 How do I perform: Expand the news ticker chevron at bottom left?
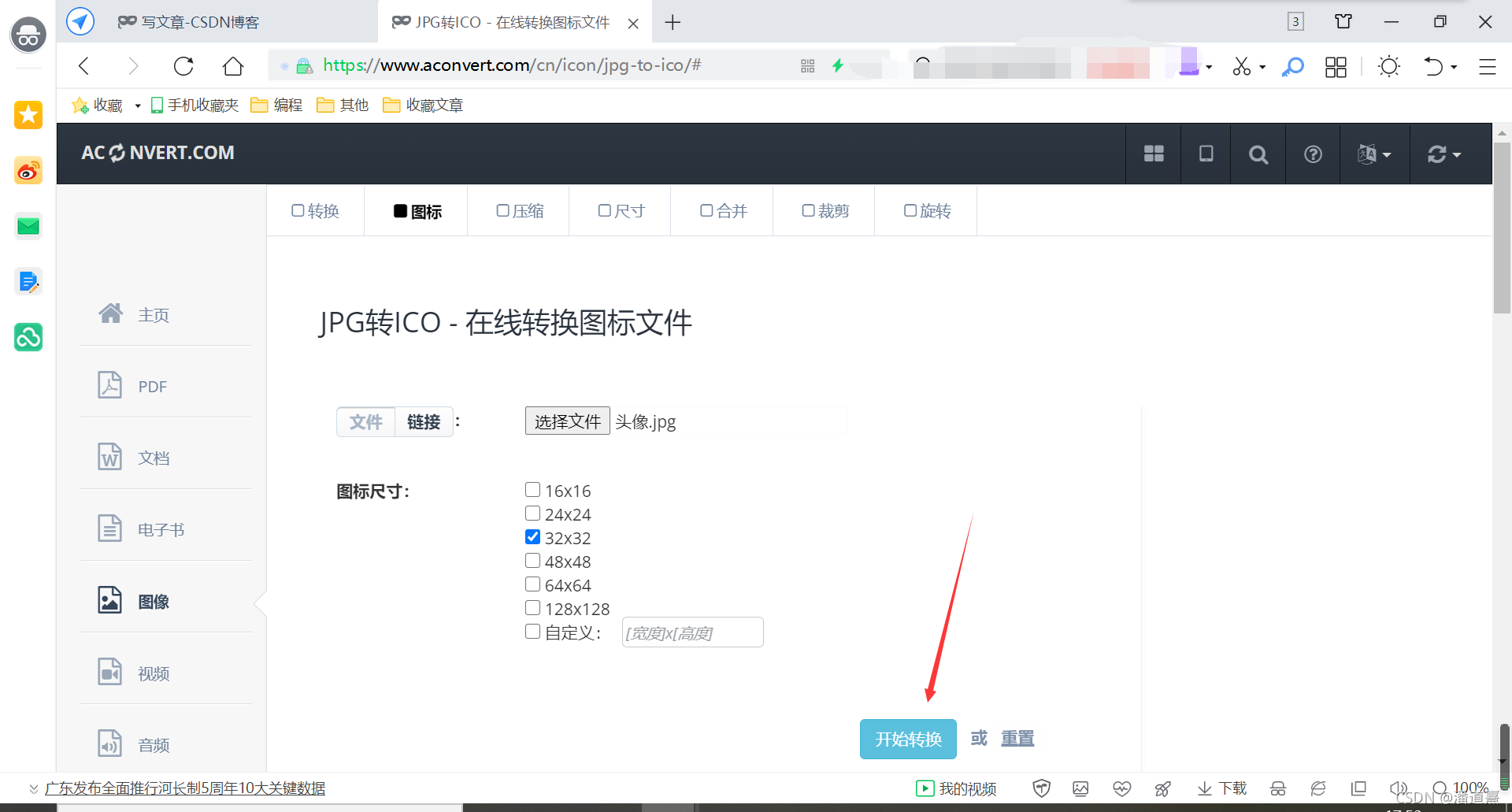pyautogui.click(x=33, y=788)
